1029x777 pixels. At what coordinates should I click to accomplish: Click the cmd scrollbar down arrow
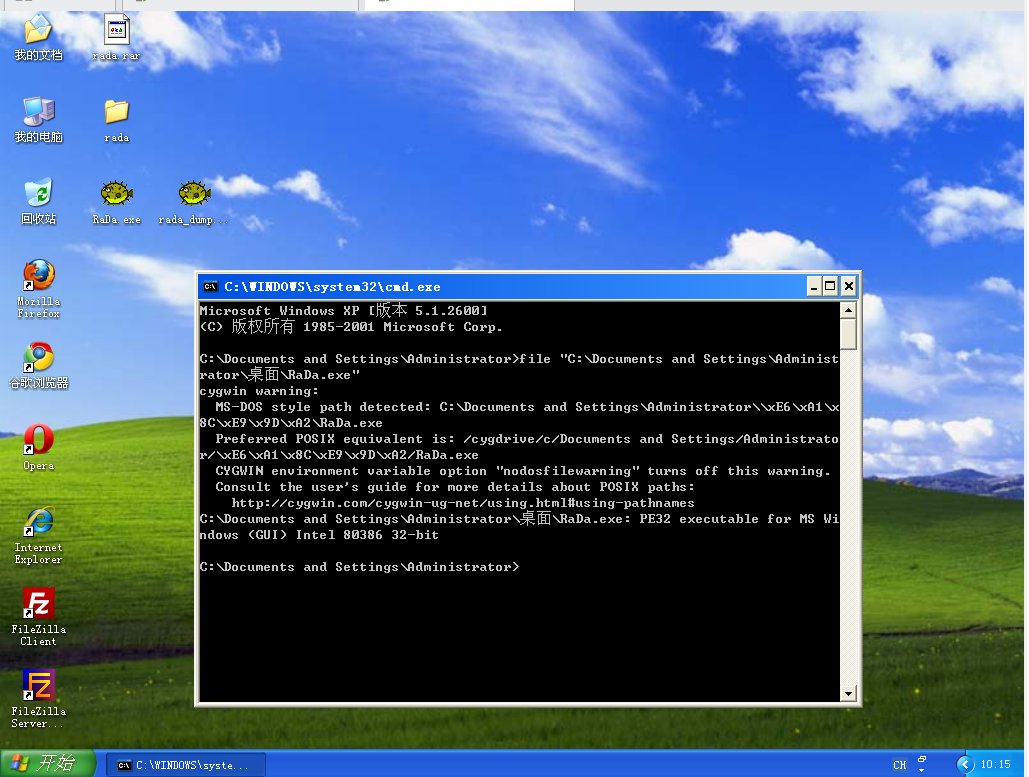pyautogui.click(x=848, y=693)
